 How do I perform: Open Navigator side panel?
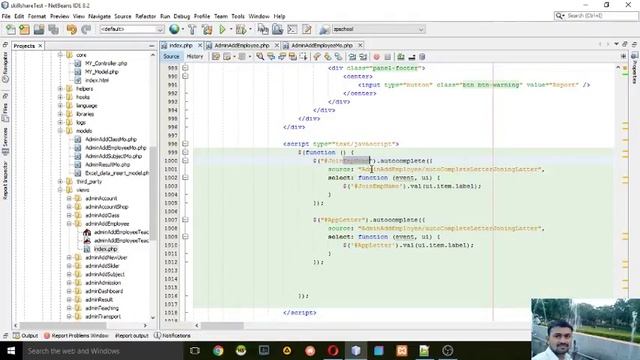[x=5, y=67]
